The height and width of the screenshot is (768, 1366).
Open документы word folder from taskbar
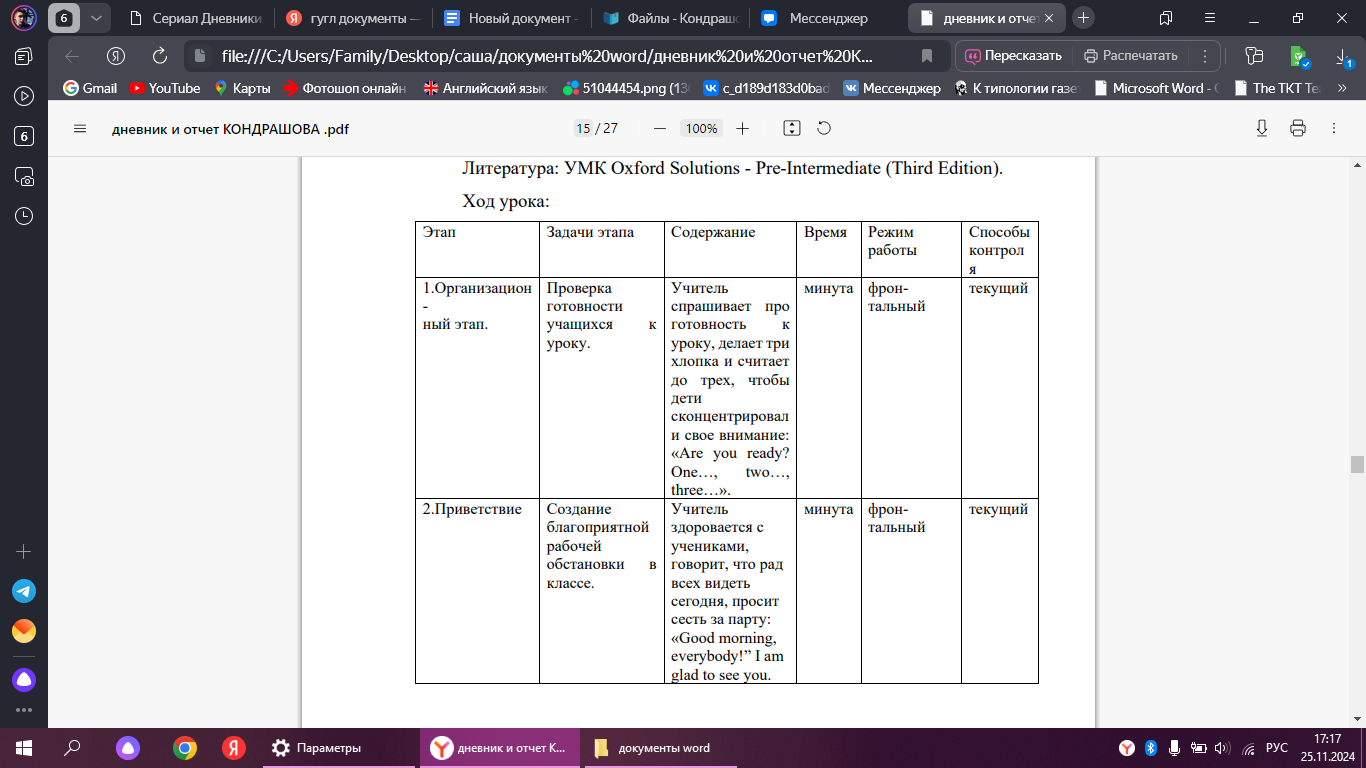click(x=661, y=748)
